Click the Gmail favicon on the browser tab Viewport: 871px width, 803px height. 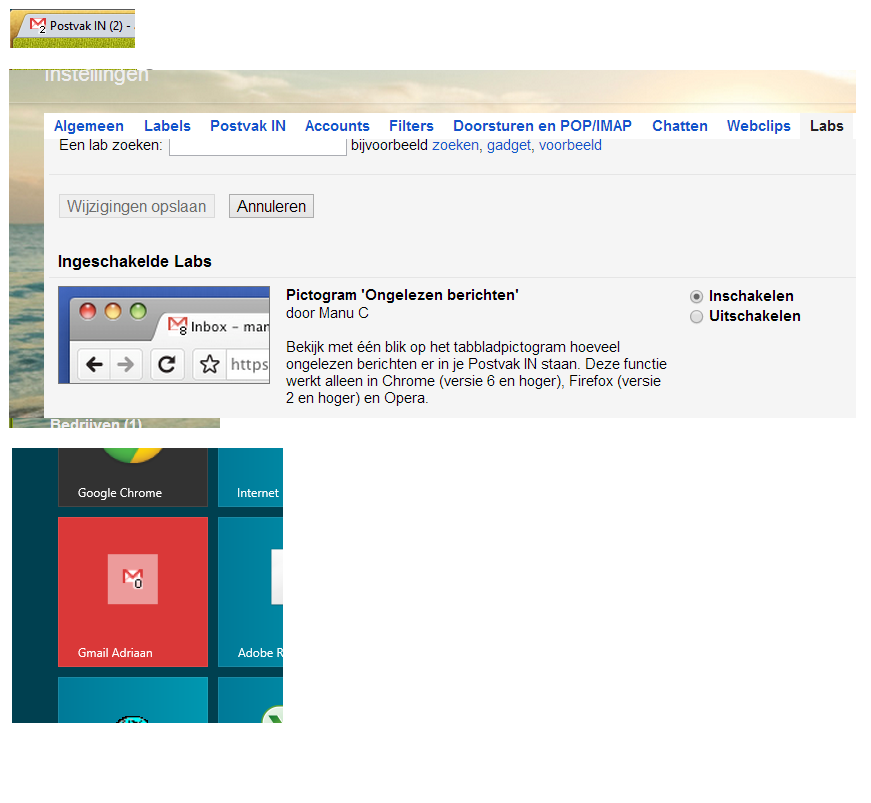(x=38, y=25)
